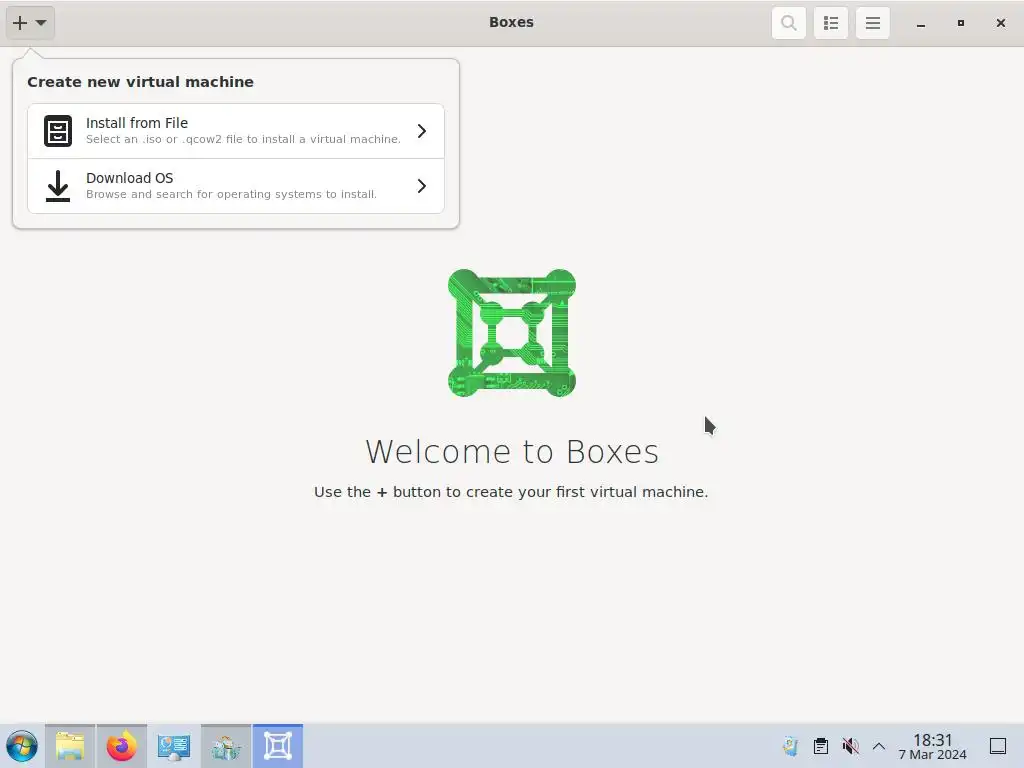This screenshot has width=1024, height=768.
Task: Click the Boxes app icon in taskbar
Action: (278, 746)
